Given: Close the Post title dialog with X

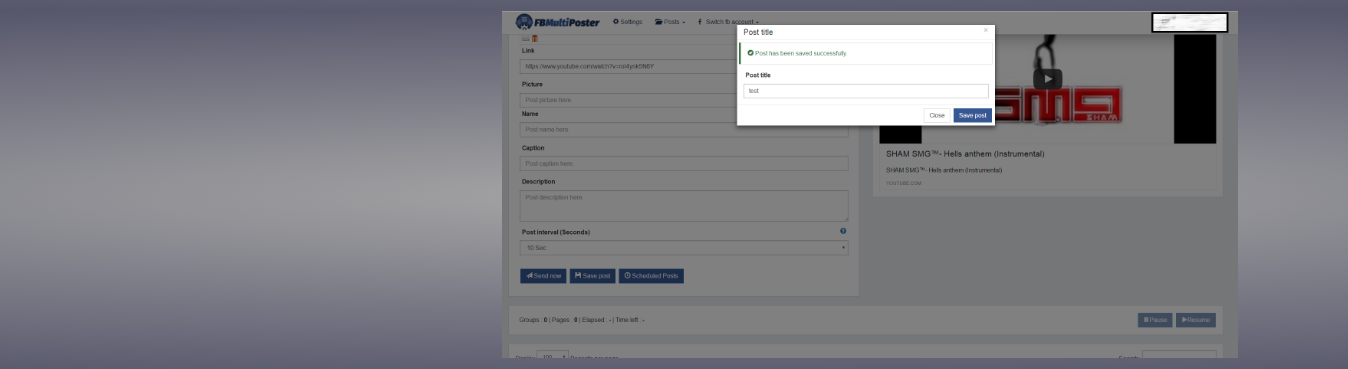Looking at the screenshot, I should coord(985,31).
